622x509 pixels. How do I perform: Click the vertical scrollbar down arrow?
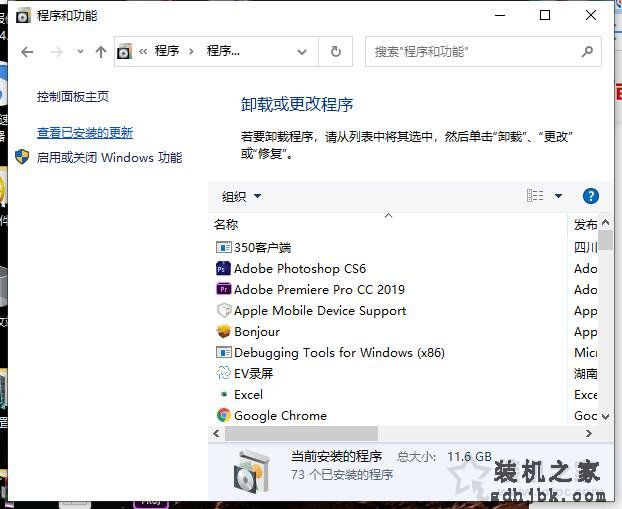pyautogui.click(x=605, y=417)
